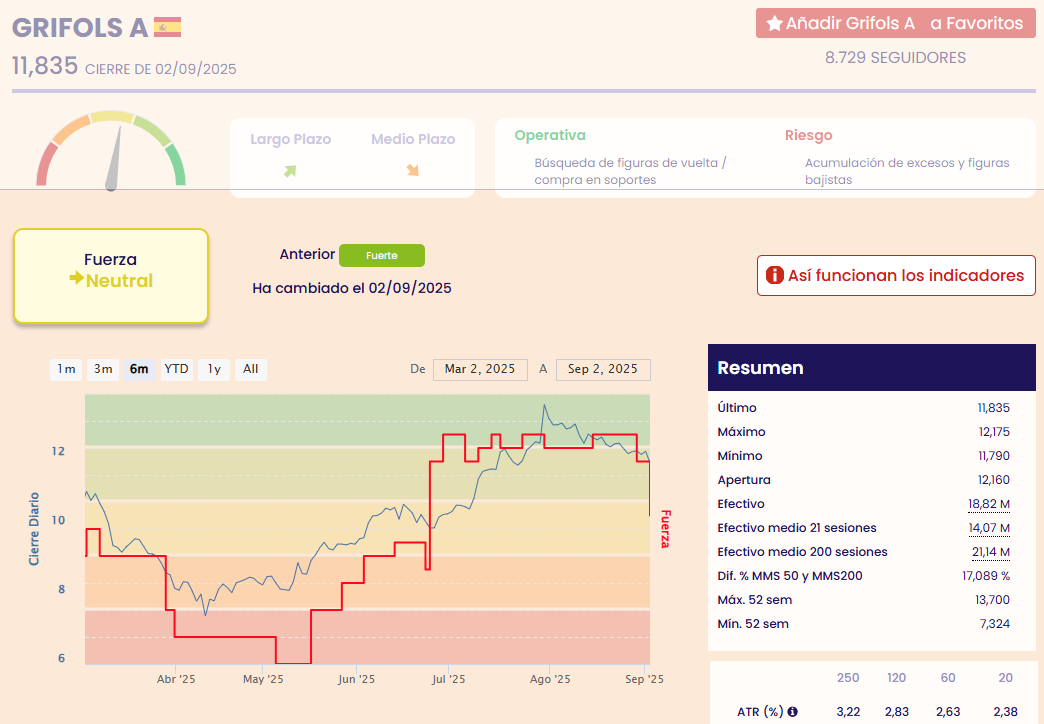Open Así funcionan los indicadores
The height and width of the screenshot is (724, 1044).
point(895,276)
